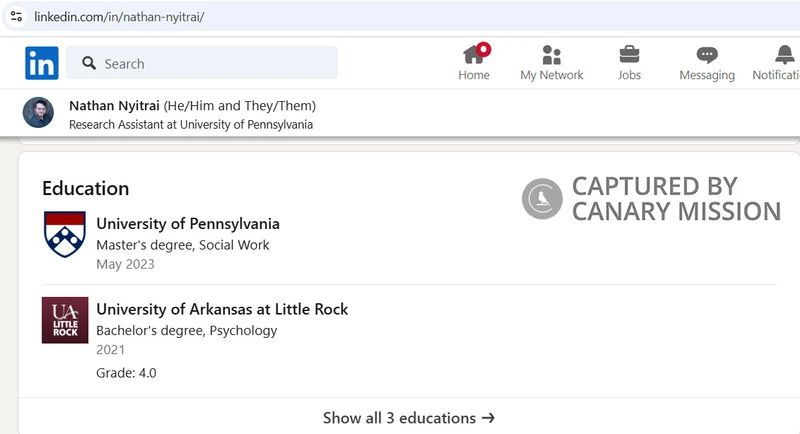Click the LinkedIn logo icon
Viewport: 800px width, 434px height.
pyautogui.click(x=42, y=63)
